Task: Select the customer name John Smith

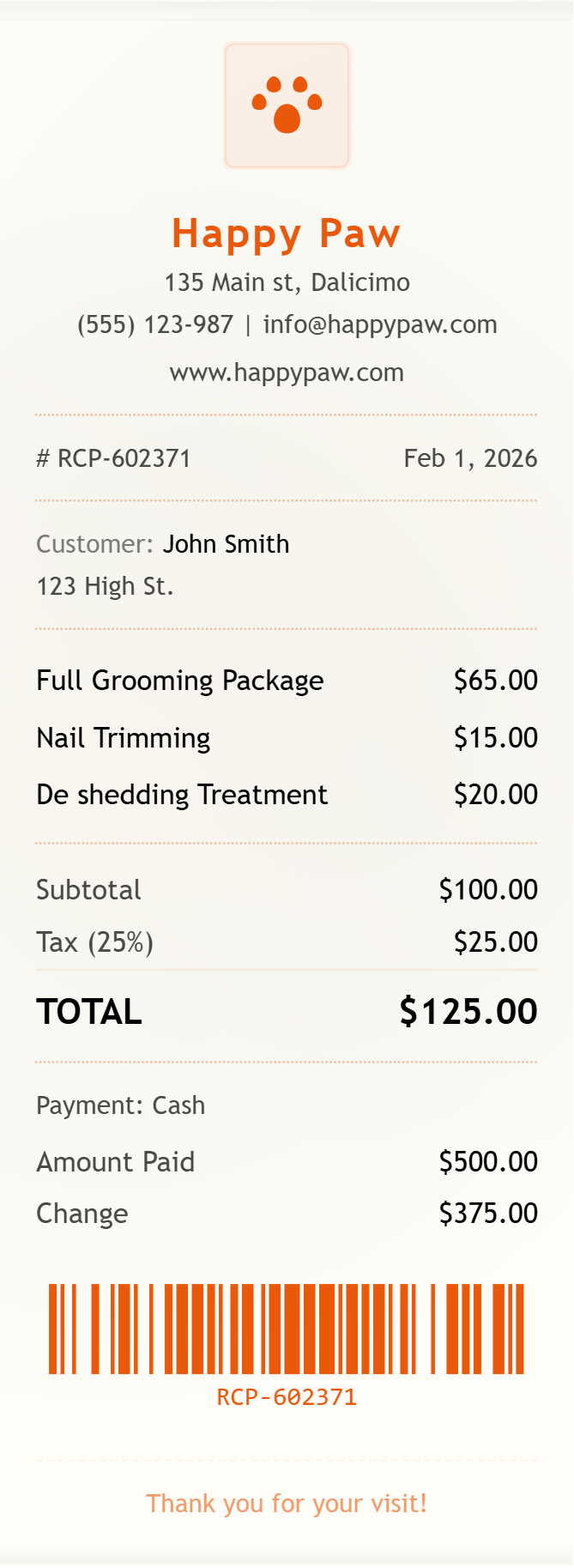Action: pos(226,544)
